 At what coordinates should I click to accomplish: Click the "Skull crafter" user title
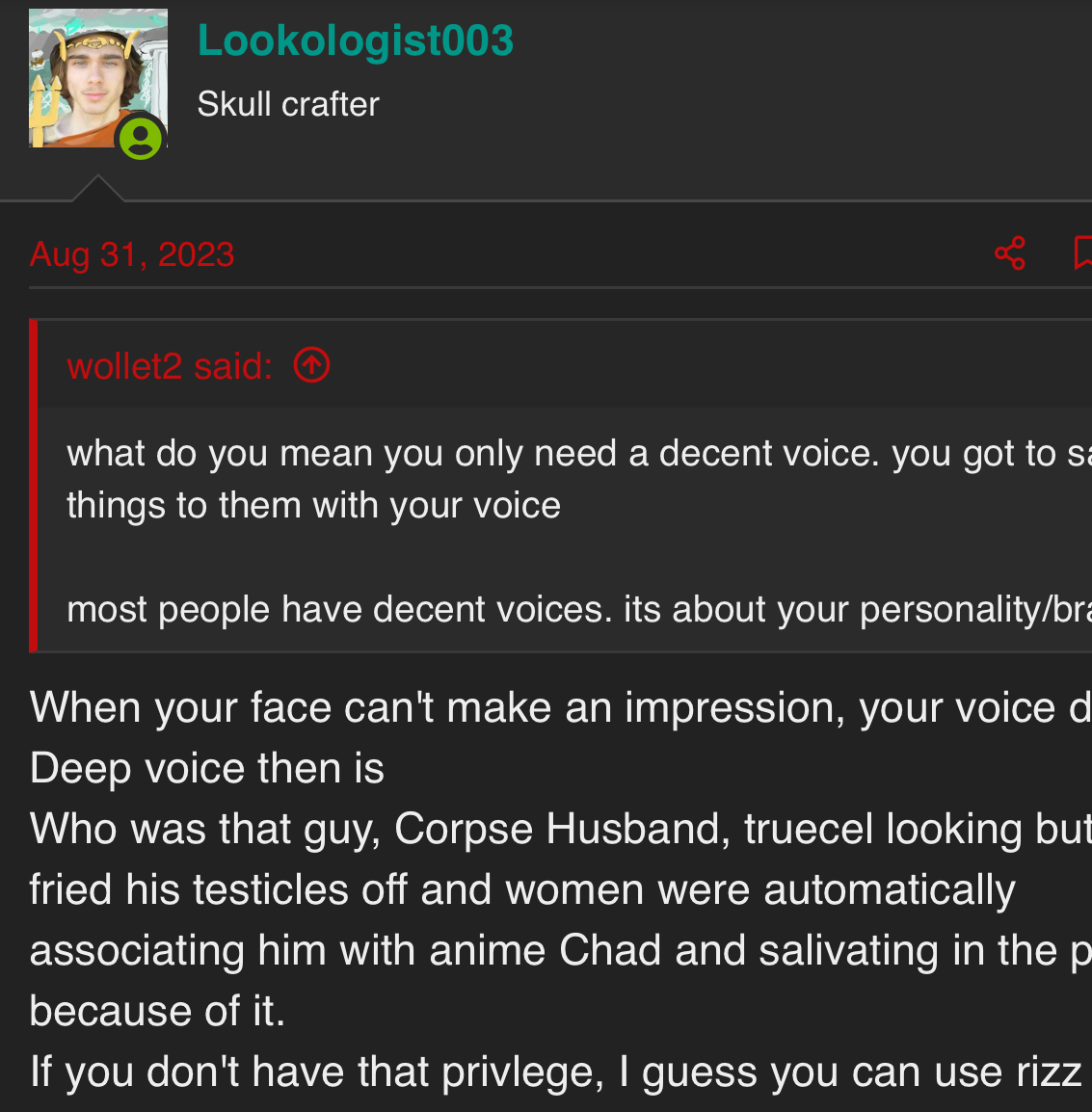point(288,104)
